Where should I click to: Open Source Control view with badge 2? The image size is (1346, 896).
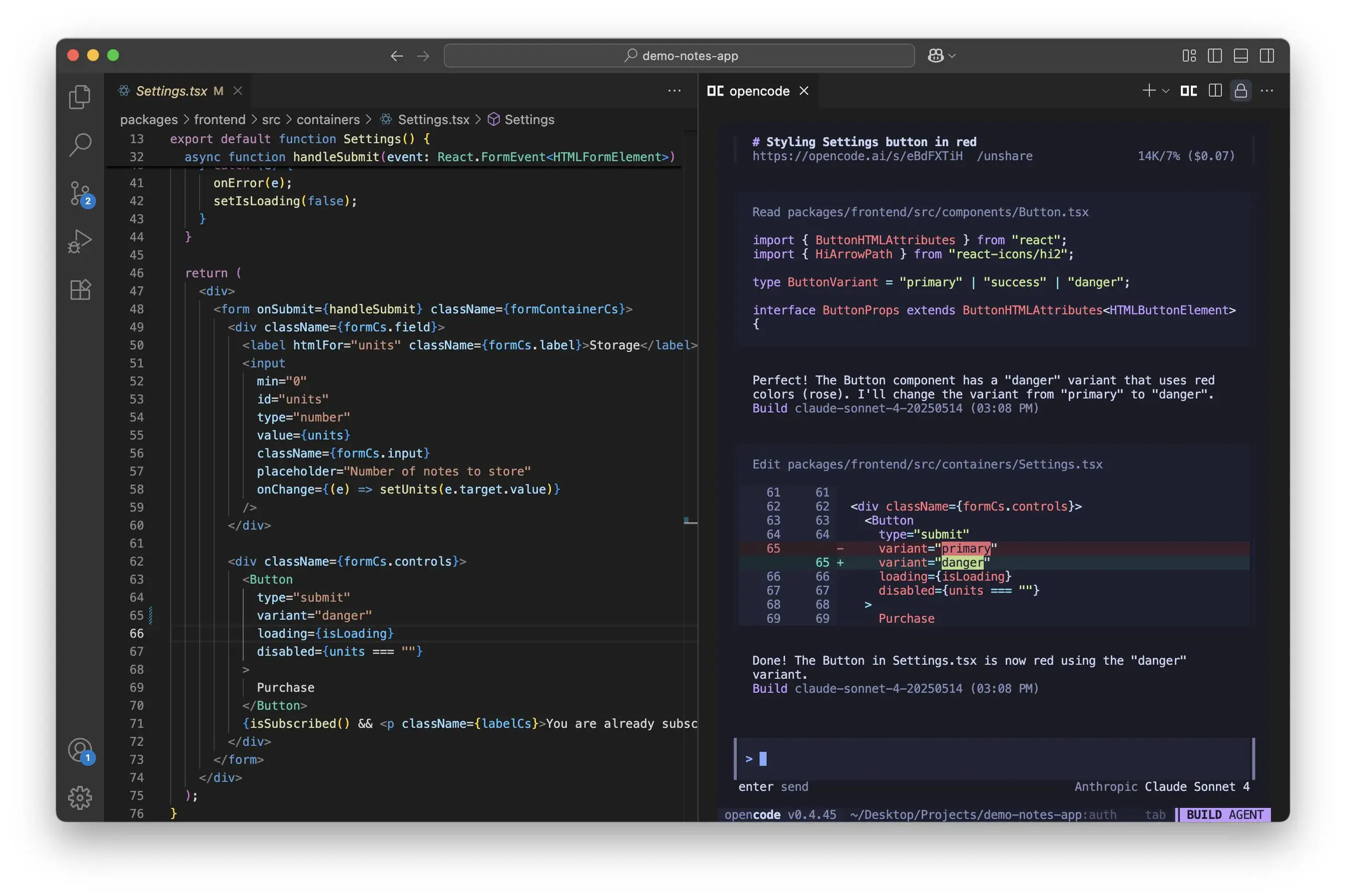pyautogui.click(x=80, y=194)
